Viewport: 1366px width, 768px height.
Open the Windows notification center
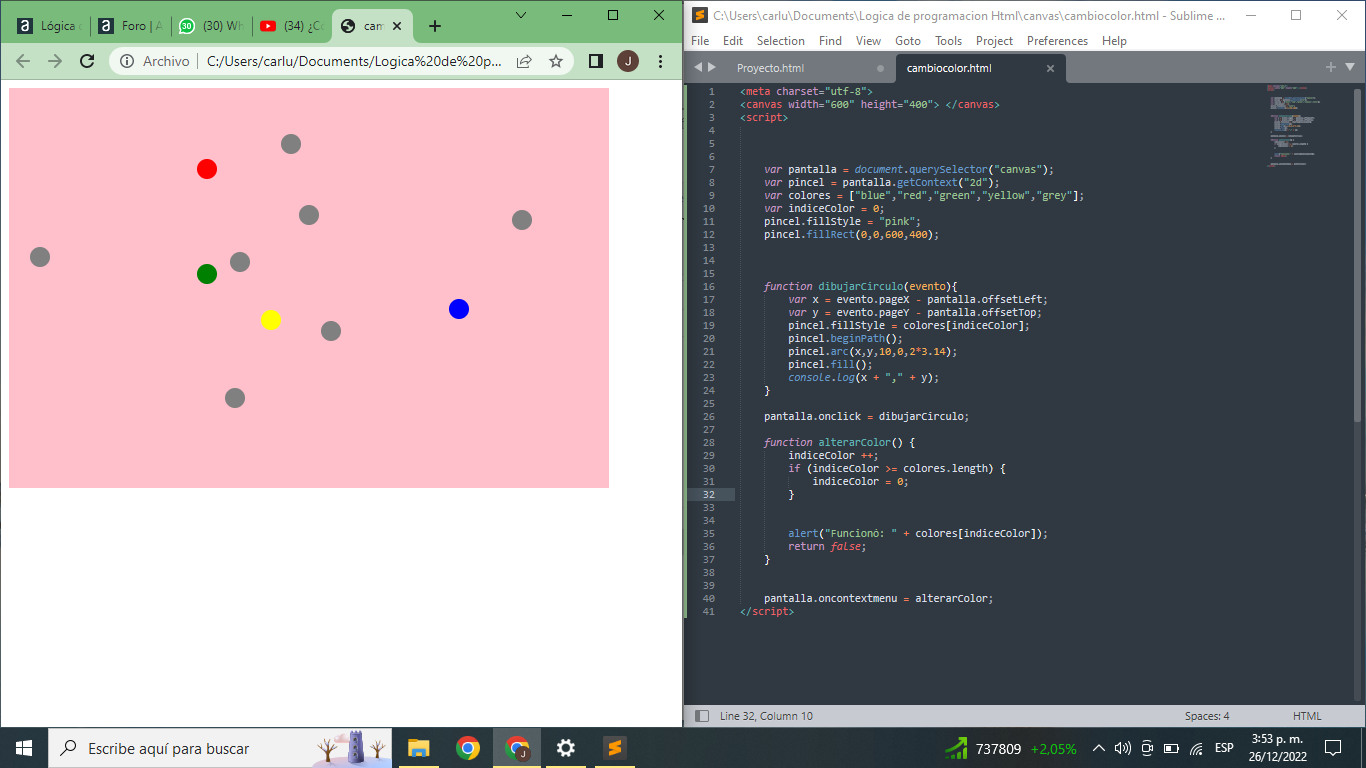click(x=1333, y=748)
